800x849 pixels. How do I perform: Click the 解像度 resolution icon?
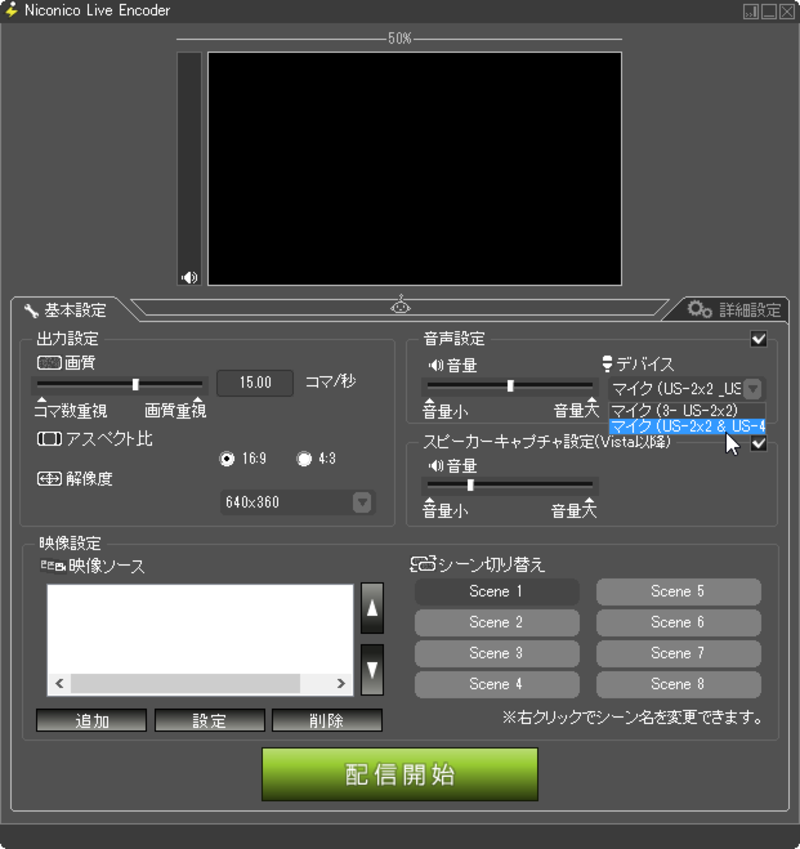click(49, 479)
